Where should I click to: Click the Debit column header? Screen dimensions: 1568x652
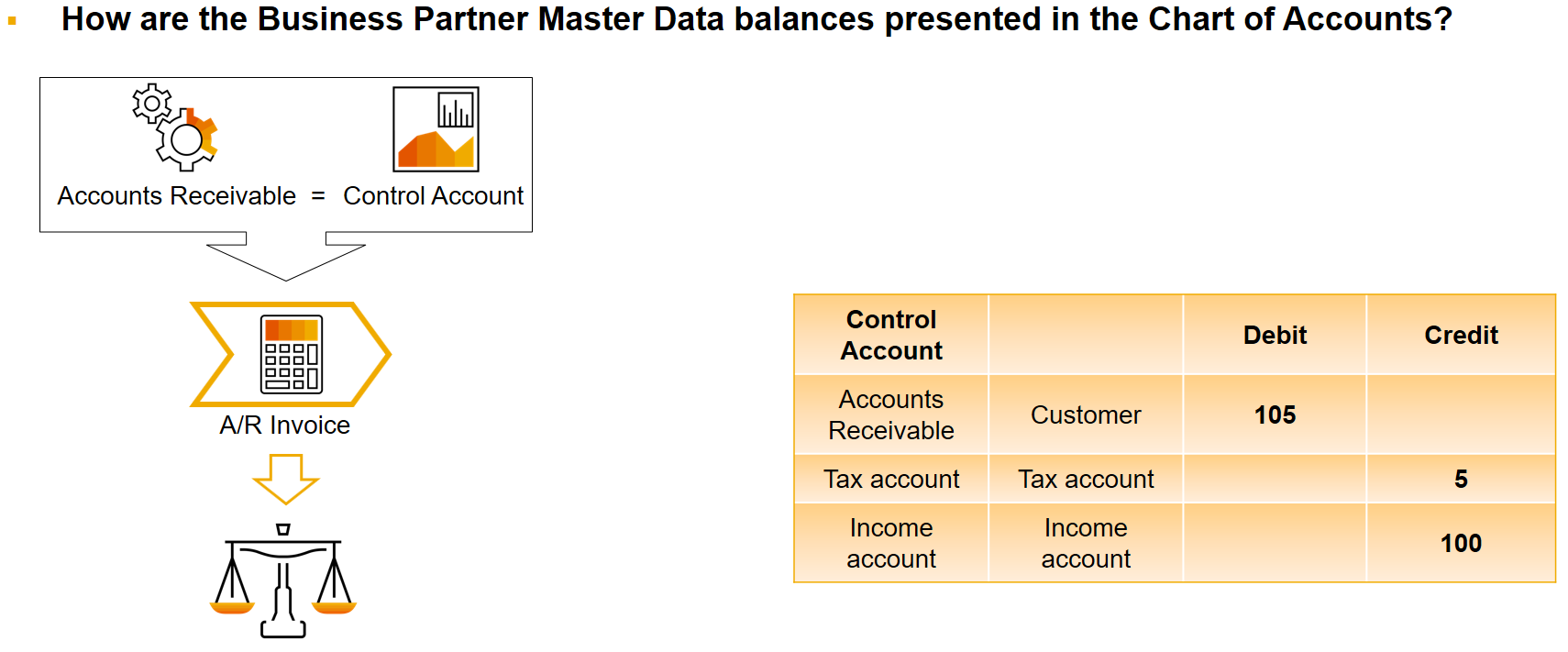(1275, 335)
